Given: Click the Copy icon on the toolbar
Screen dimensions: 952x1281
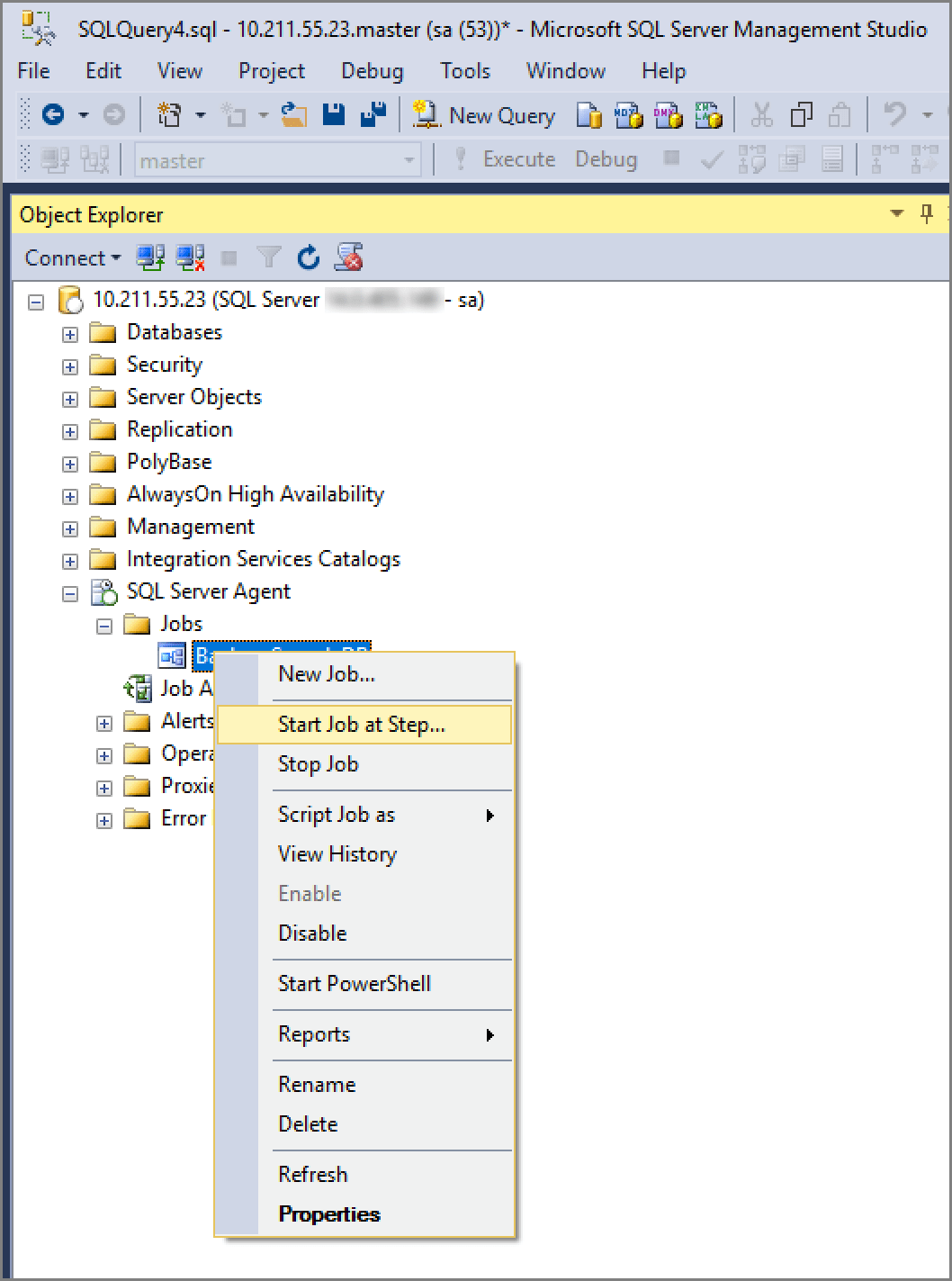Looking at the screenshot, I should (x=800, y=114).
